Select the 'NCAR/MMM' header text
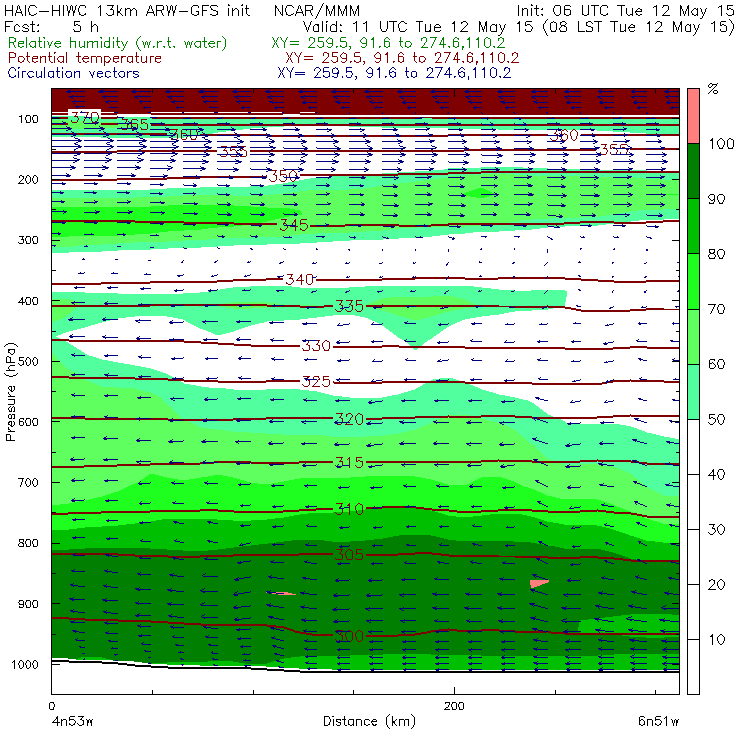740x740 pixels. pos(317,11)
